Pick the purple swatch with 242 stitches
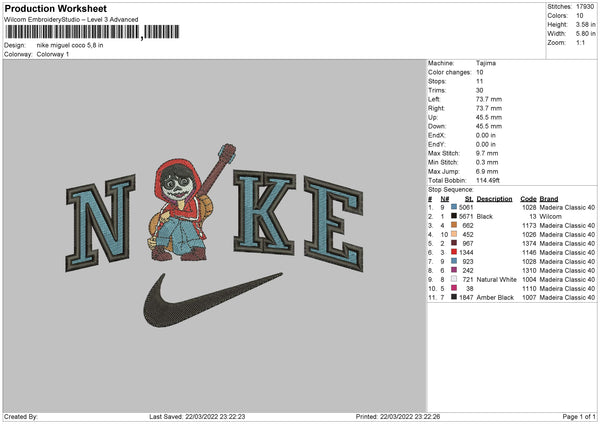 coord(454,270)
